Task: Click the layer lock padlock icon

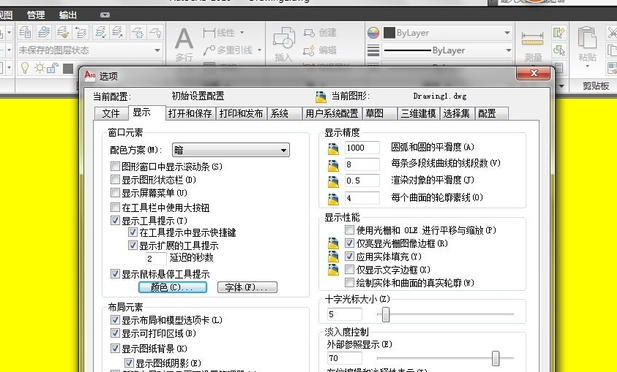Action: pyautogui.click(x=52, y=68)
